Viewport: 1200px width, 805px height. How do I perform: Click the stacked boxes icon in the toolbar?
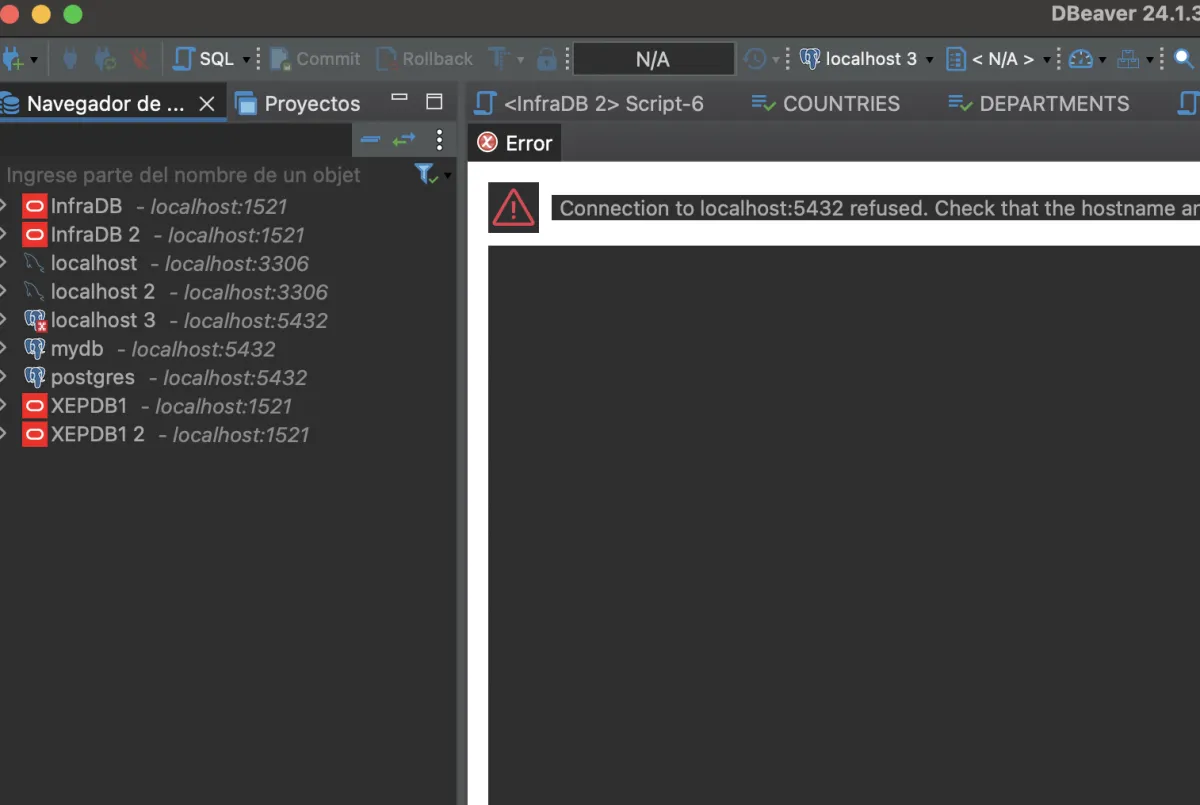click(x=1128, y=59)
